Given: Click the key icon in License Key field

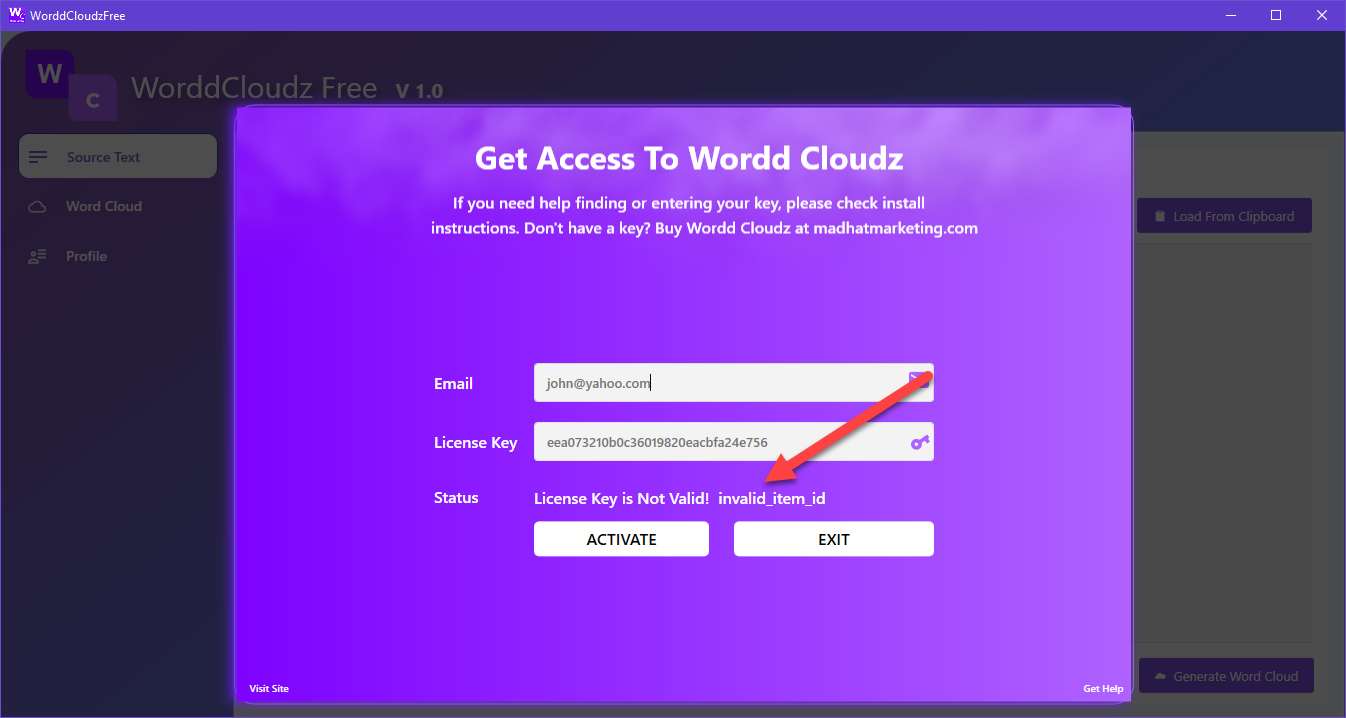Looking at the screenshot, I should pyautogui.click(x=919, y=442).
